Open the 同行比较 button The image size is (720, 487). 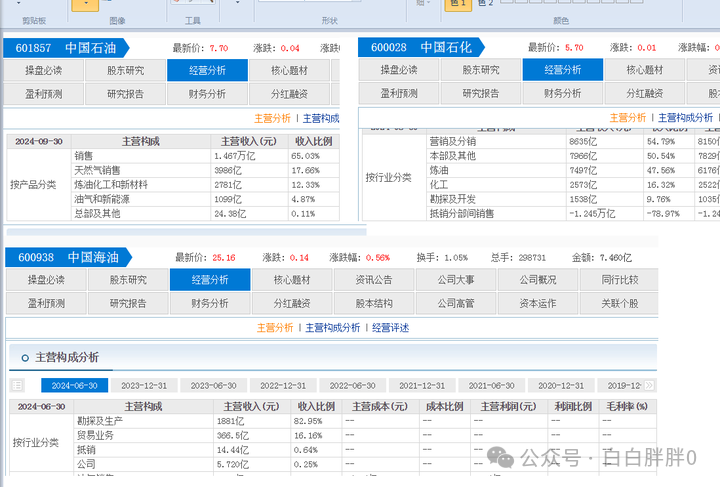(x=619, y=280)
